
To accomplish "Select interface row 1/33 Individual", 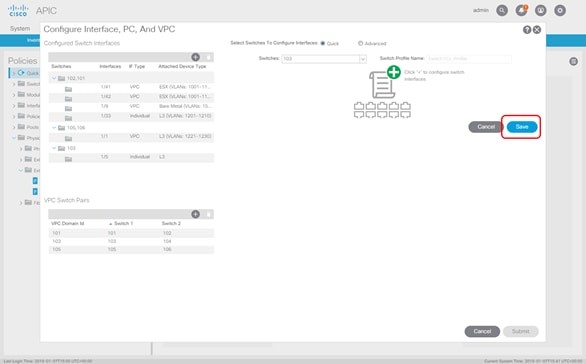I will point(131,116).
